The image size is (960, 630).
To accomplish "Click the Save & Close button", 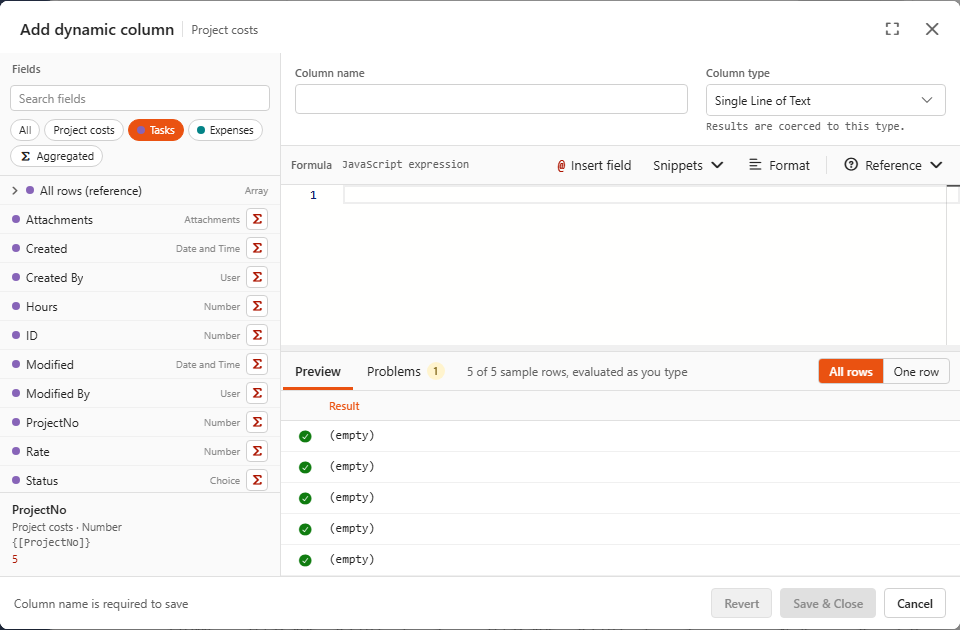I will [828, 604].
